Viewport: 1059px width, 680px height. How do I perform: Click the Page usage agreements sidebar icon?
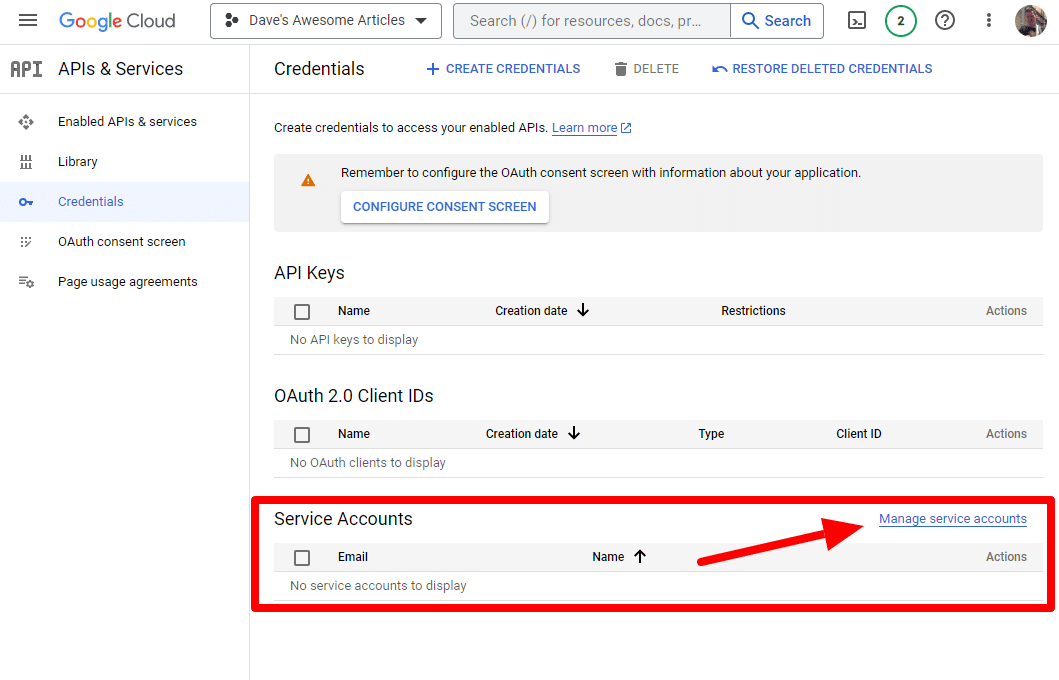point(26,281)
